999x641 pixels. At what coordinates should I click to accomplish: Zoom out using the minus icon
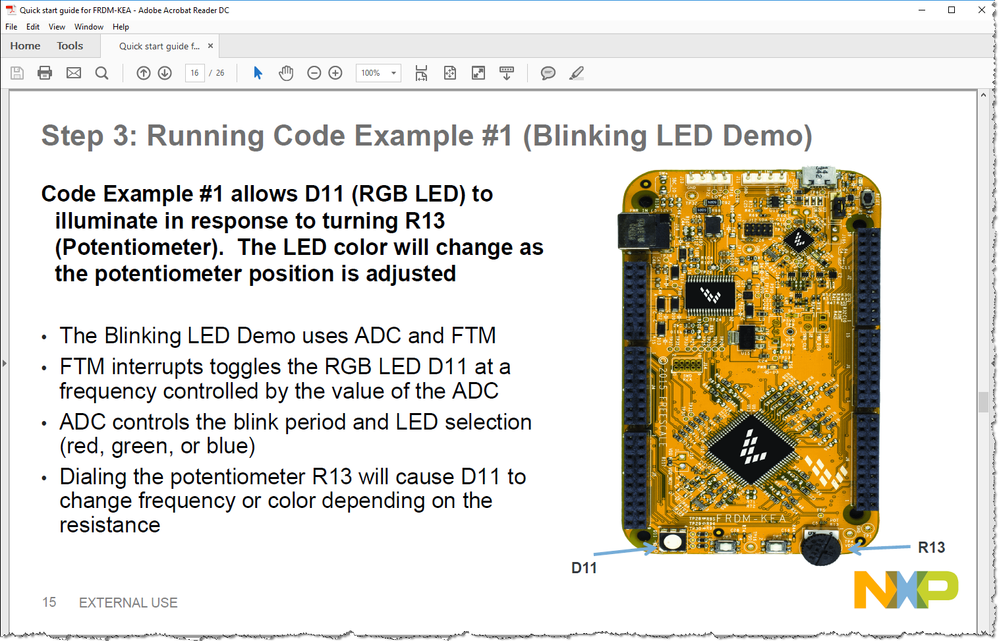(x=312, y=72)
